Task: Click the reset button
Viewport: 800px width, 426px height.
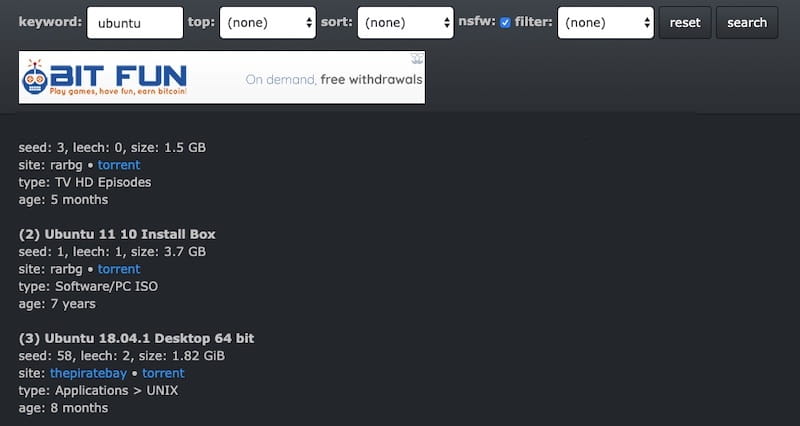Action: (685, 22)
